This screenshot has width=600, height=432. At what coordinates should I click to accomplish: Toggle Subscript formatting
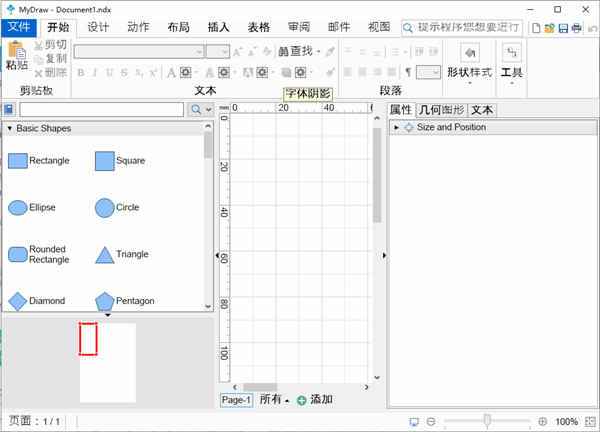pyautogui.click(x=139, y=72)
